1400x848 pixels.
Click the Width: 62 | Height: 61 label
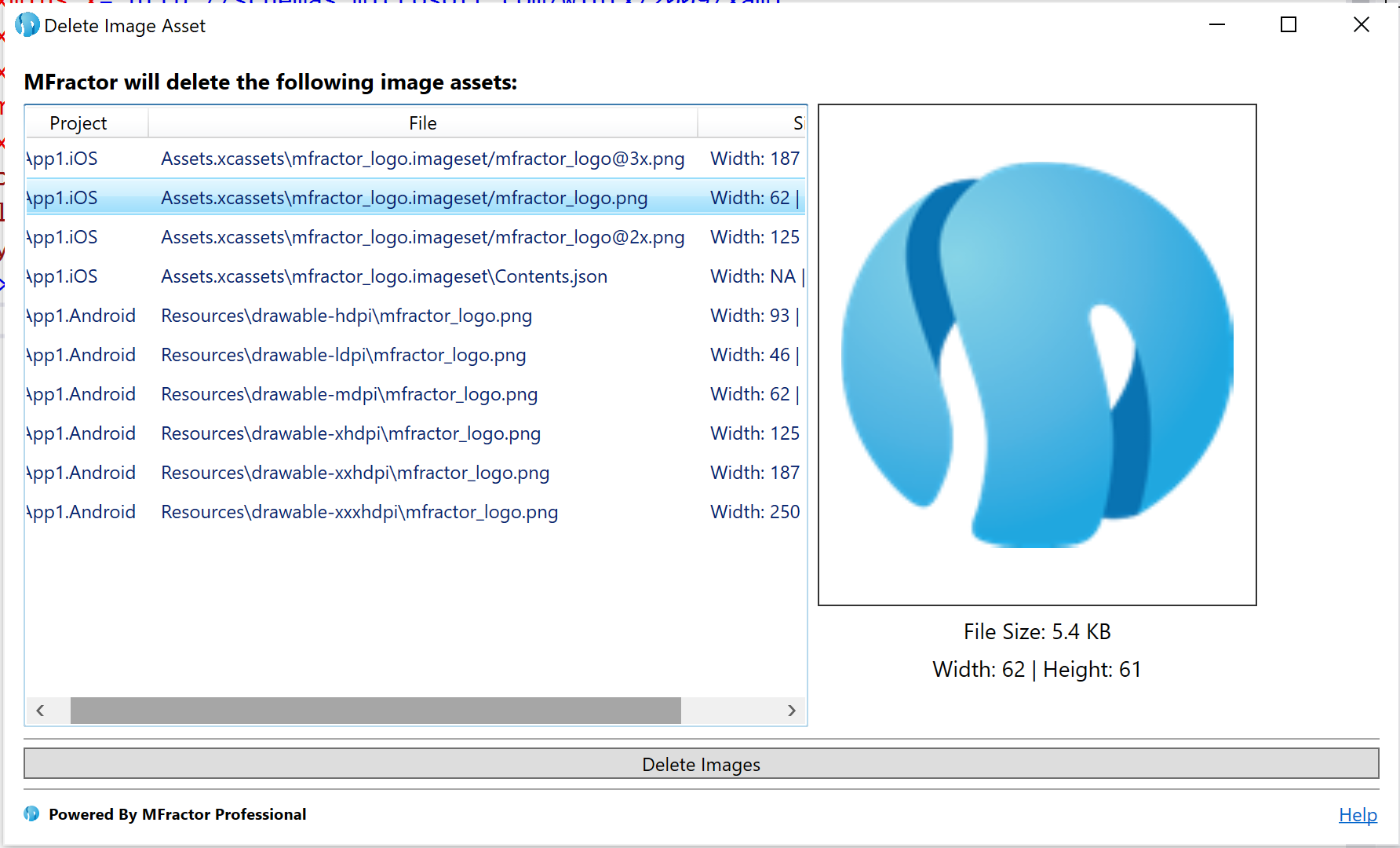click(x=1037, y=670)
